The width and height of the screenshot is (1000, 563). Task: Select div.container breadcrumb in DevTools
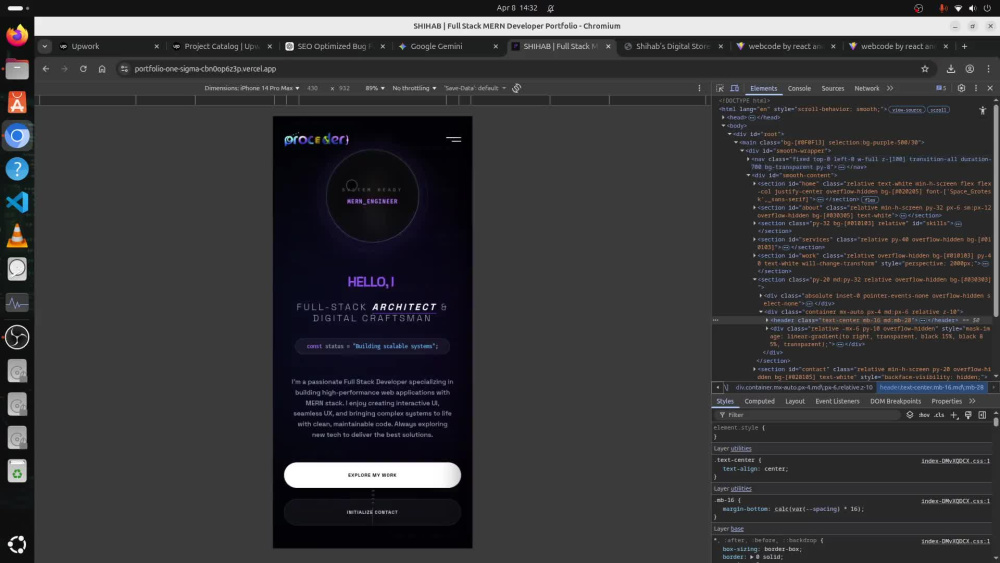[x=804, y=388]
